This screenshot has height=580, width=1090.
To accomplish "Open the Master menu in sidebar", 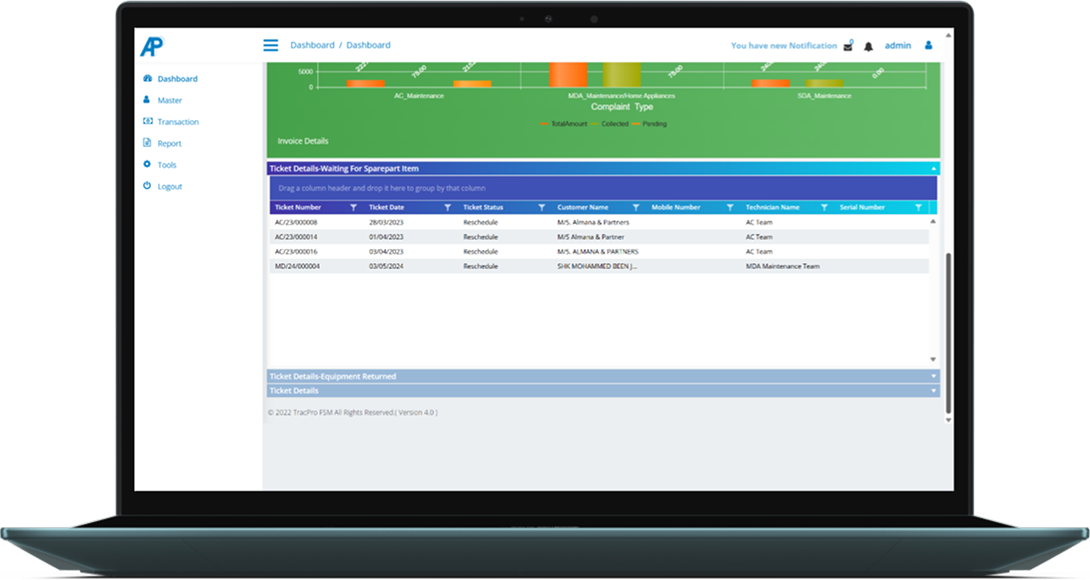I will click(x=169, y=100).
